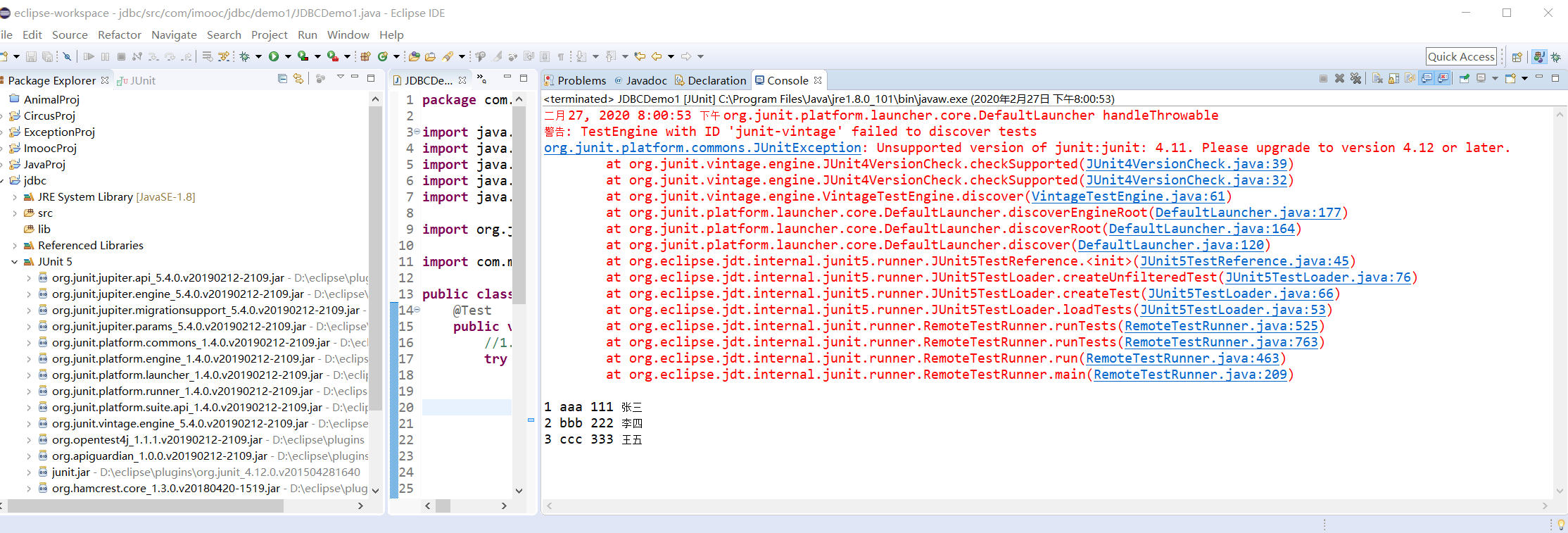Open a new Console view icon
The height and width of the screenshot is (533, 1568).
tap(1510, 78)
